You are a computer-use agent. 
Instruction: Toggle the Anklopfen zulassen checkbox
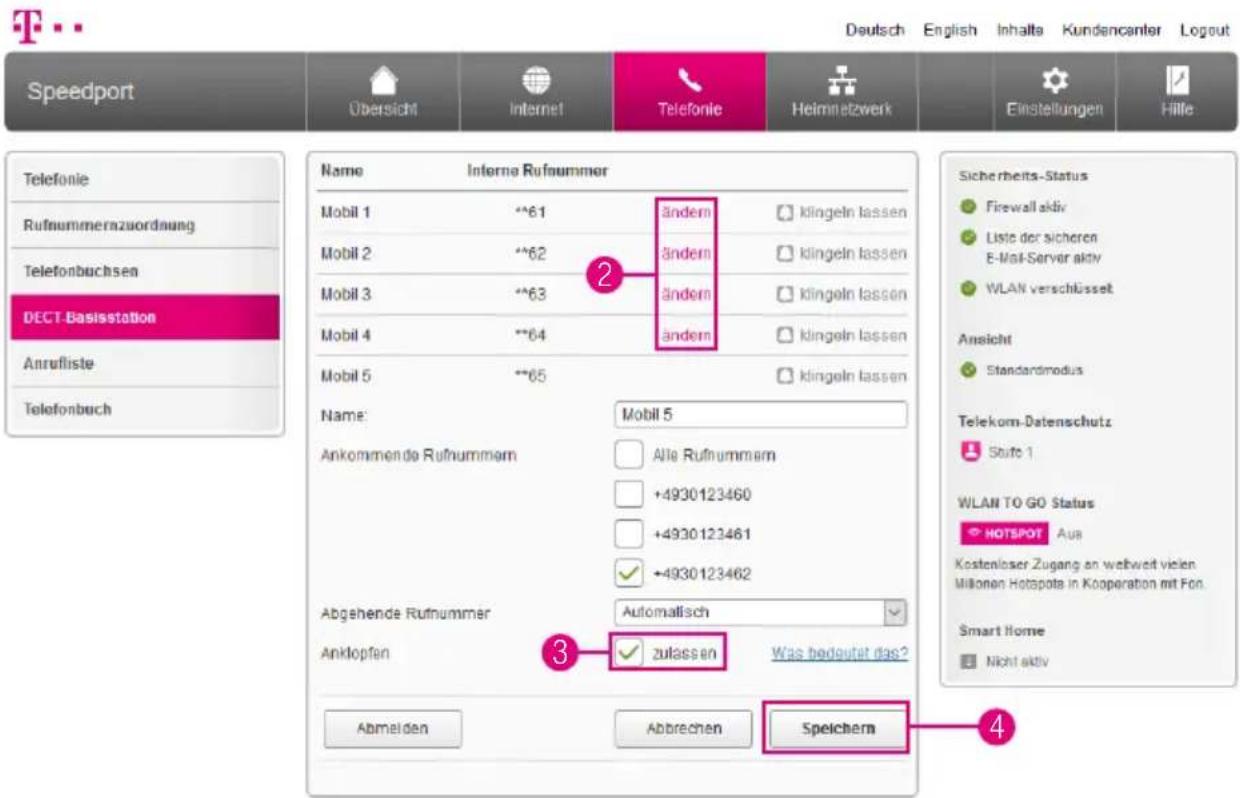click(x=628, y=652)
